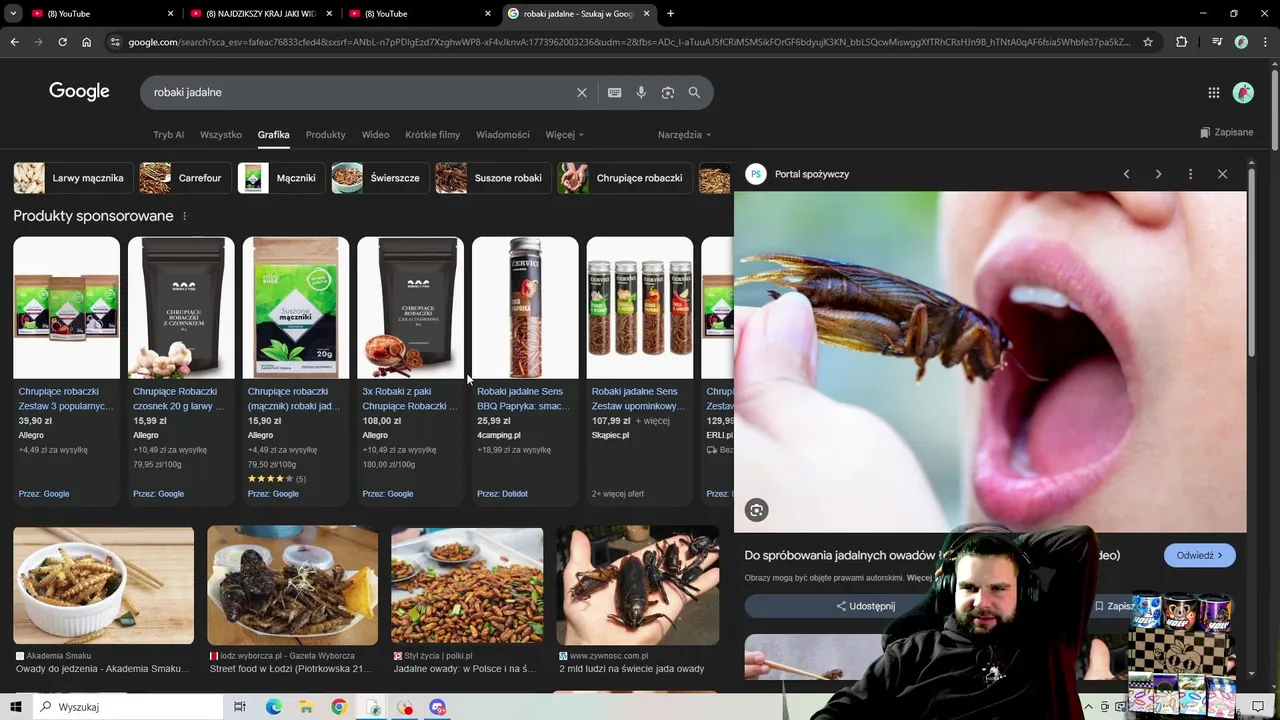Viewport: 1280px width, 720px height.
Task: Filter by Suszone robaki chip
Action: [x=492, y=178]
